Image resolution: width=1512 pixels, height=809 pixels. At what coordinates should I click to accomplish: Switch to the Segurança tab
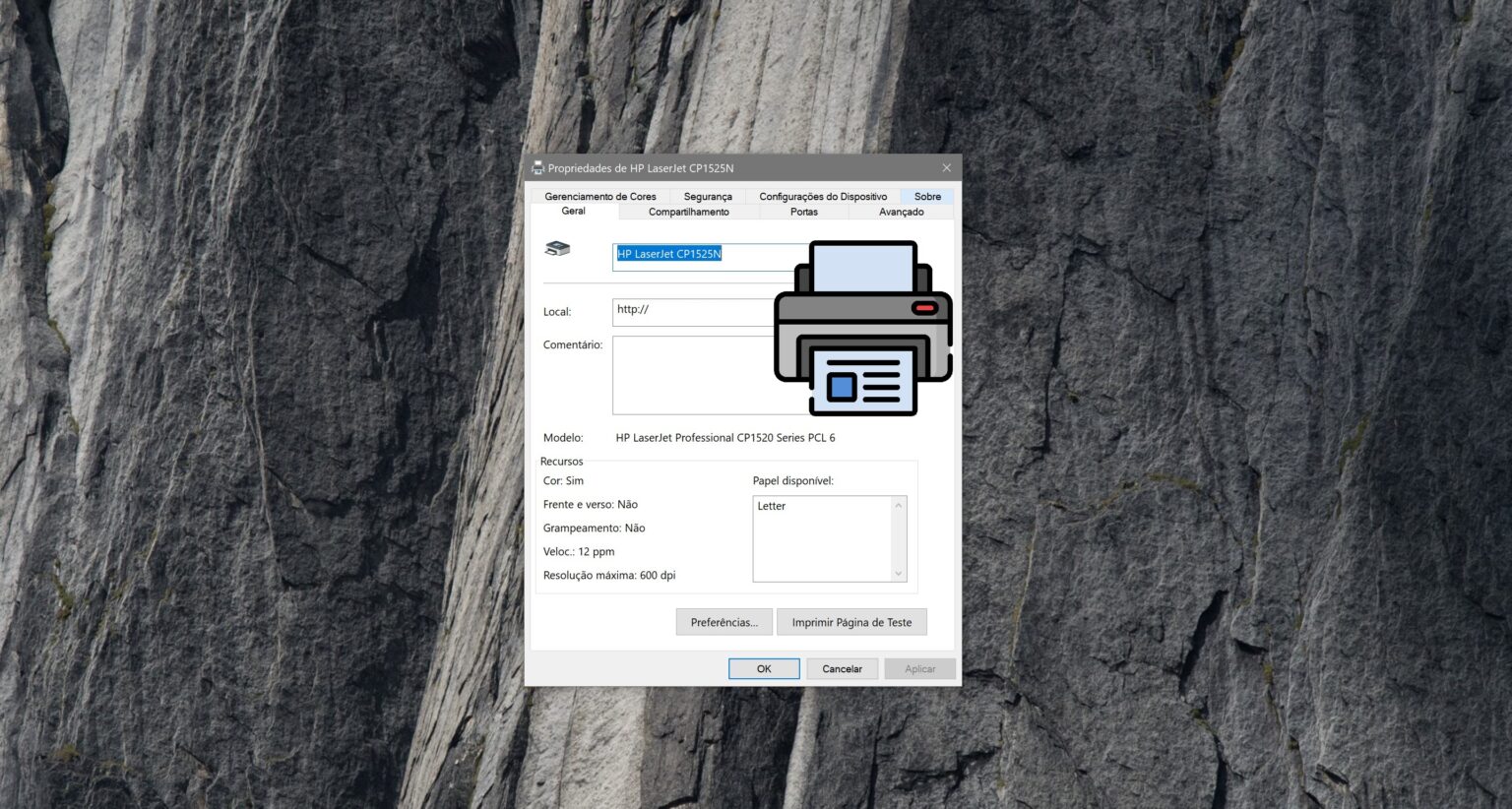707,196
